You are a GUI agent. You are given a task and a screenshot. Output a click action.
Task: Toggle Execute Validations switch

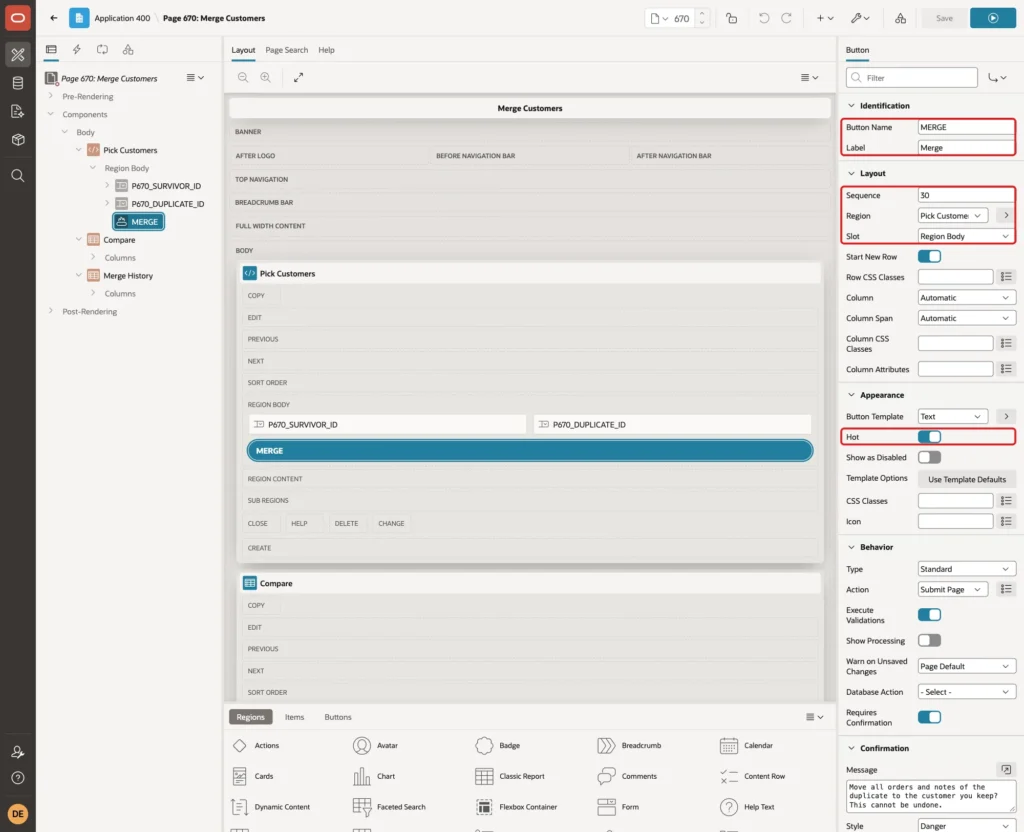click(929, 615)
